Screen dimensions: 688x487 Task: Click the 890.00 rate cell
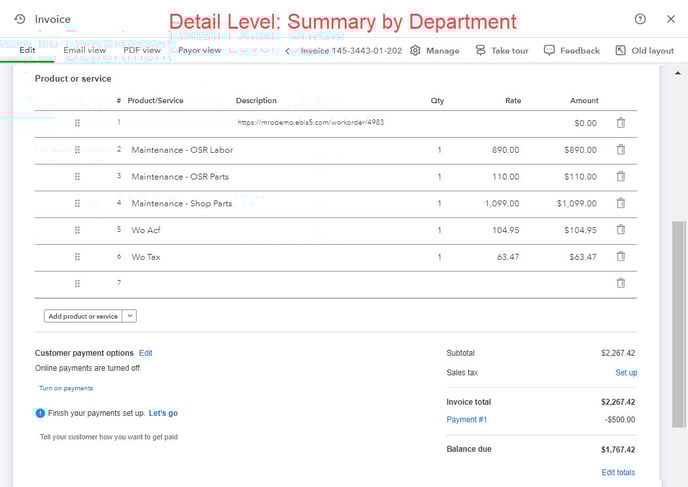[505, 150]
